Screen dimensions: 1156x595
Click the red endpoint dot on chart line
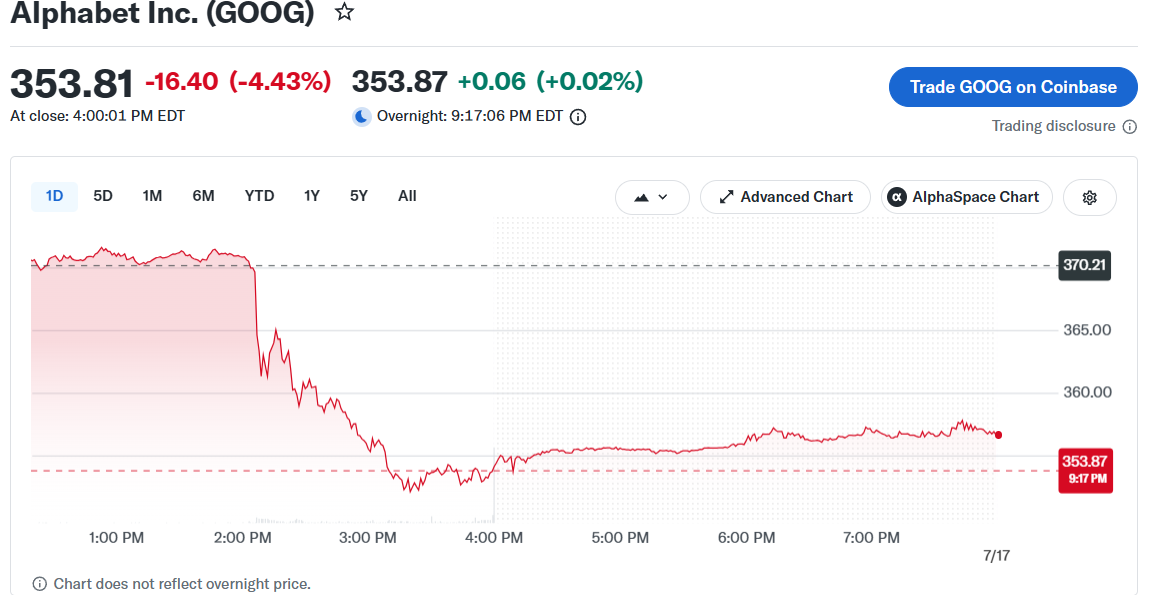[x=998, y=435]
